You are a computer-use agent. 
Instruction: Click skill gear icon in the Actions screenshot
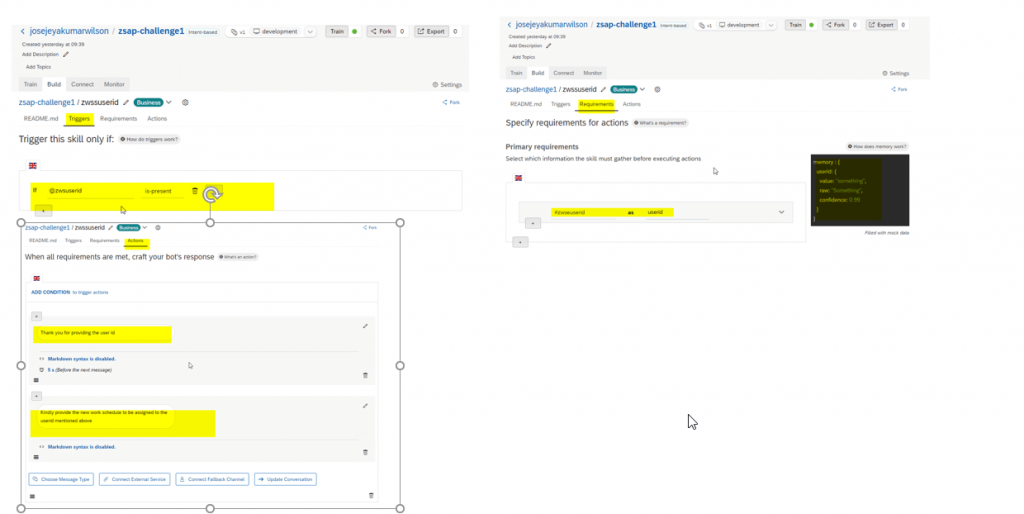pyautogui.click(x=158, y=228)
